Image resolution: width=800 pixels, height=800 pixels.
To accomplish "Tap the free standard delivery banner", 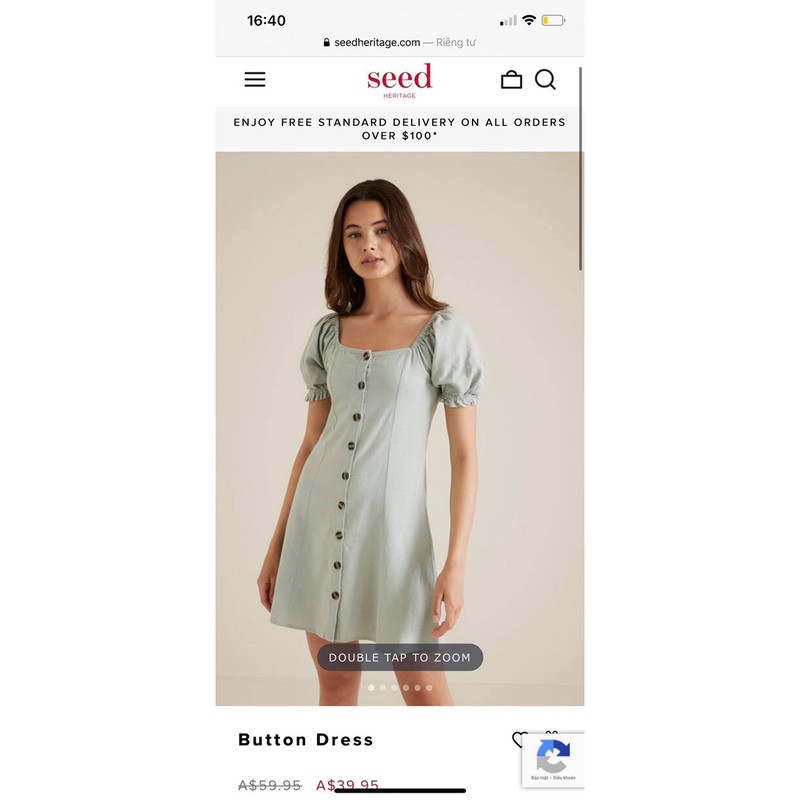I will pos(399,129).
